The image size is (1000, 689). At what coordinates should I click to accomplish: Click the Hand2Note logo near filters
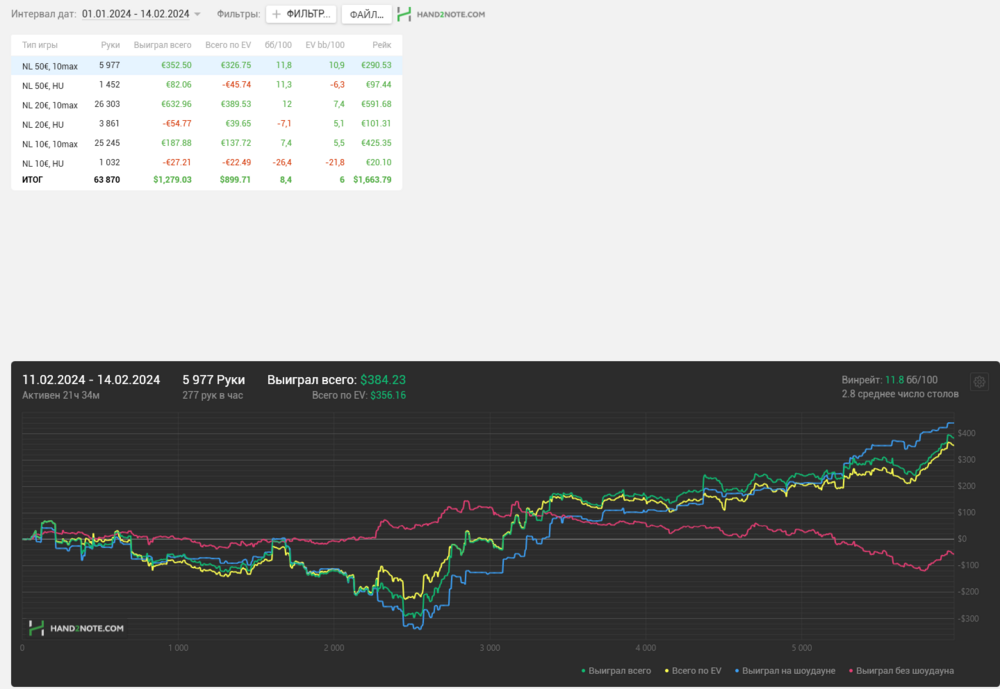coord(441,14)
